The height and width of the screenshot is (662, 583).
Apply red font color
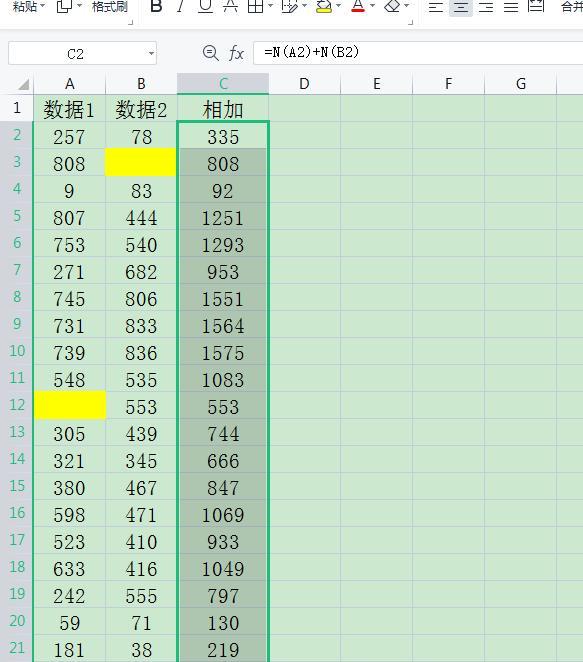358,6
